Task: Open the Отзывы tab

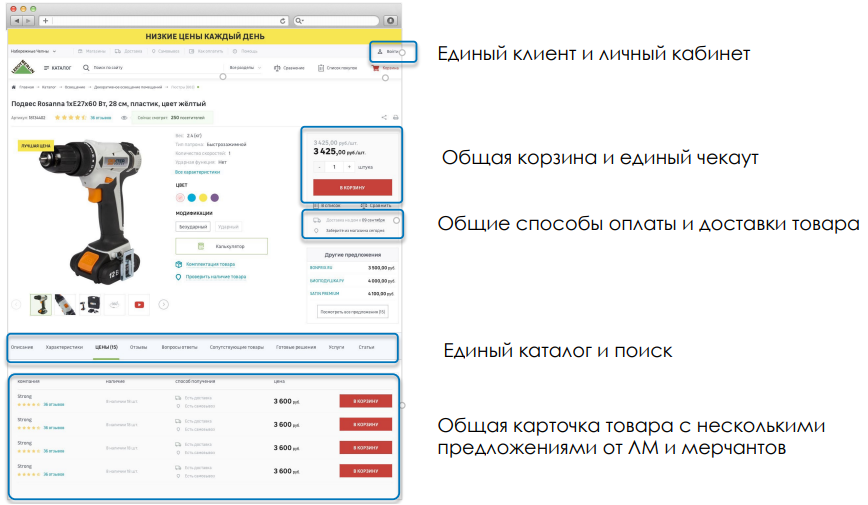Action: pos(138,347)
